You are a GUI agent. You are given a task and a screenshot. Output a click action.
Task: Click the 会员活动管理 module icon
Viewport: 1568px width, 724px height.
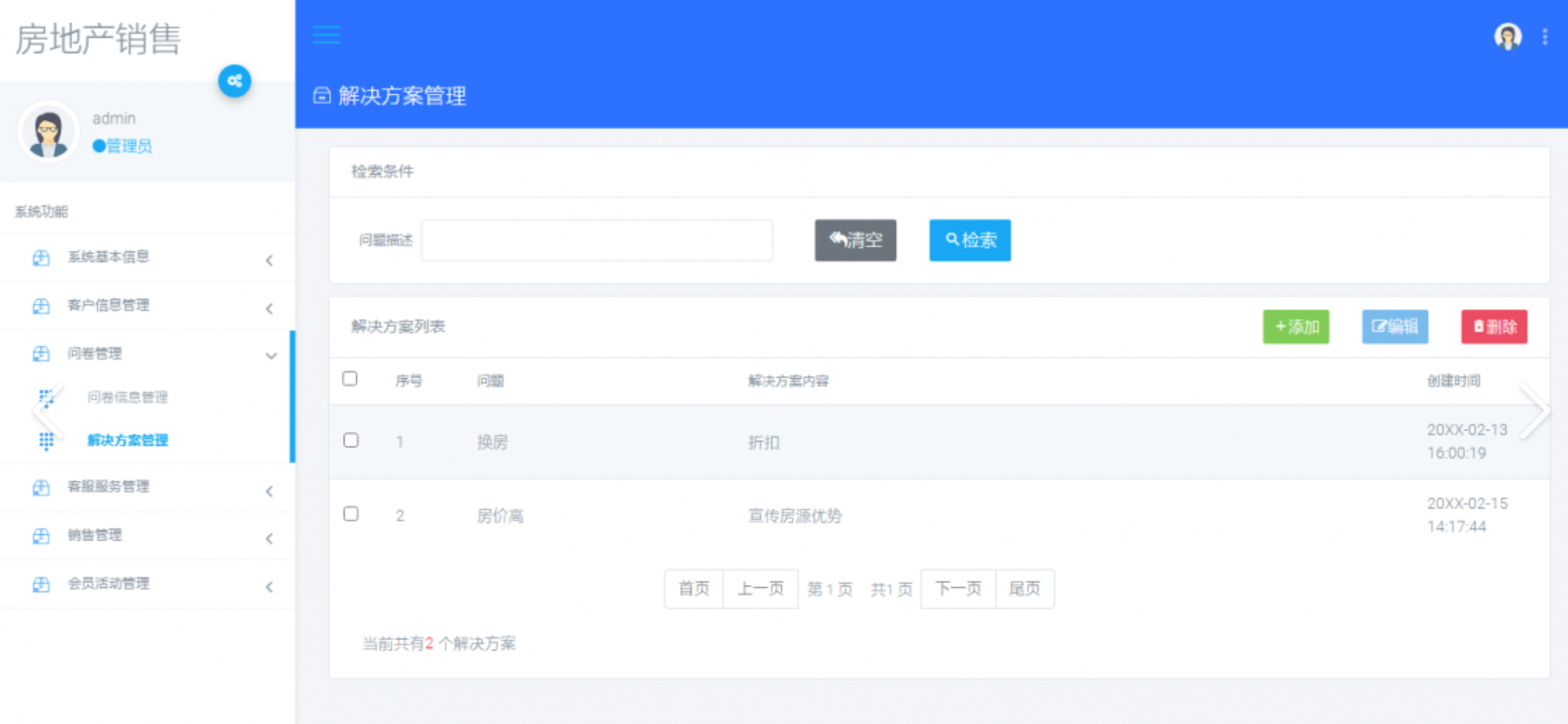40,584
